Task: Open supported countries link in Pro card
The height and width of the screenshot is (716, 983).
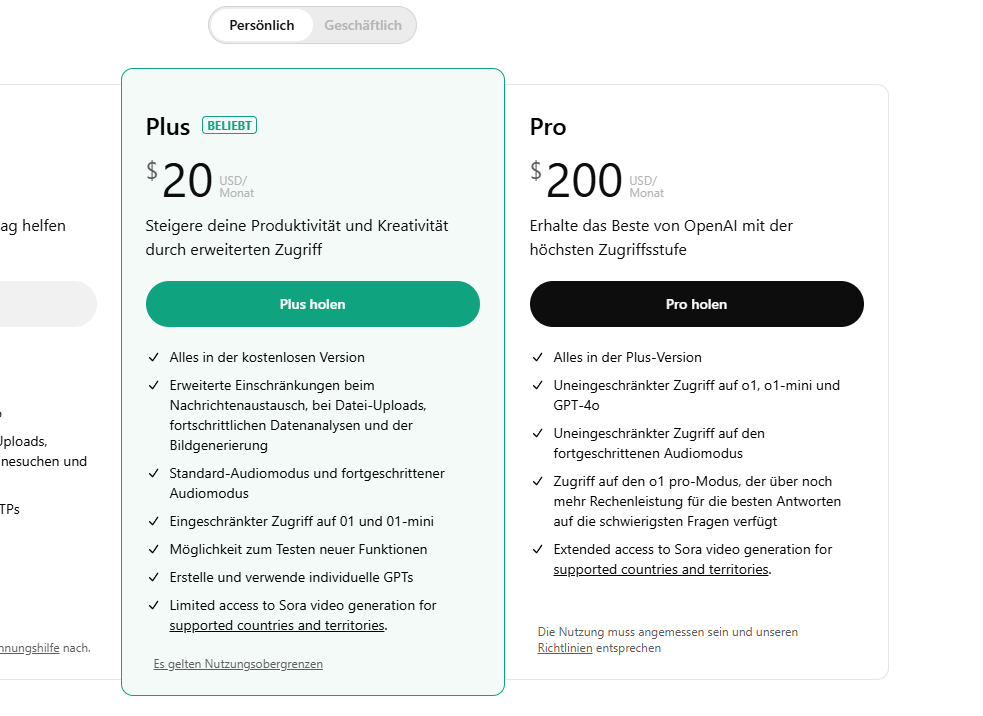Action: tap(661, 570)
